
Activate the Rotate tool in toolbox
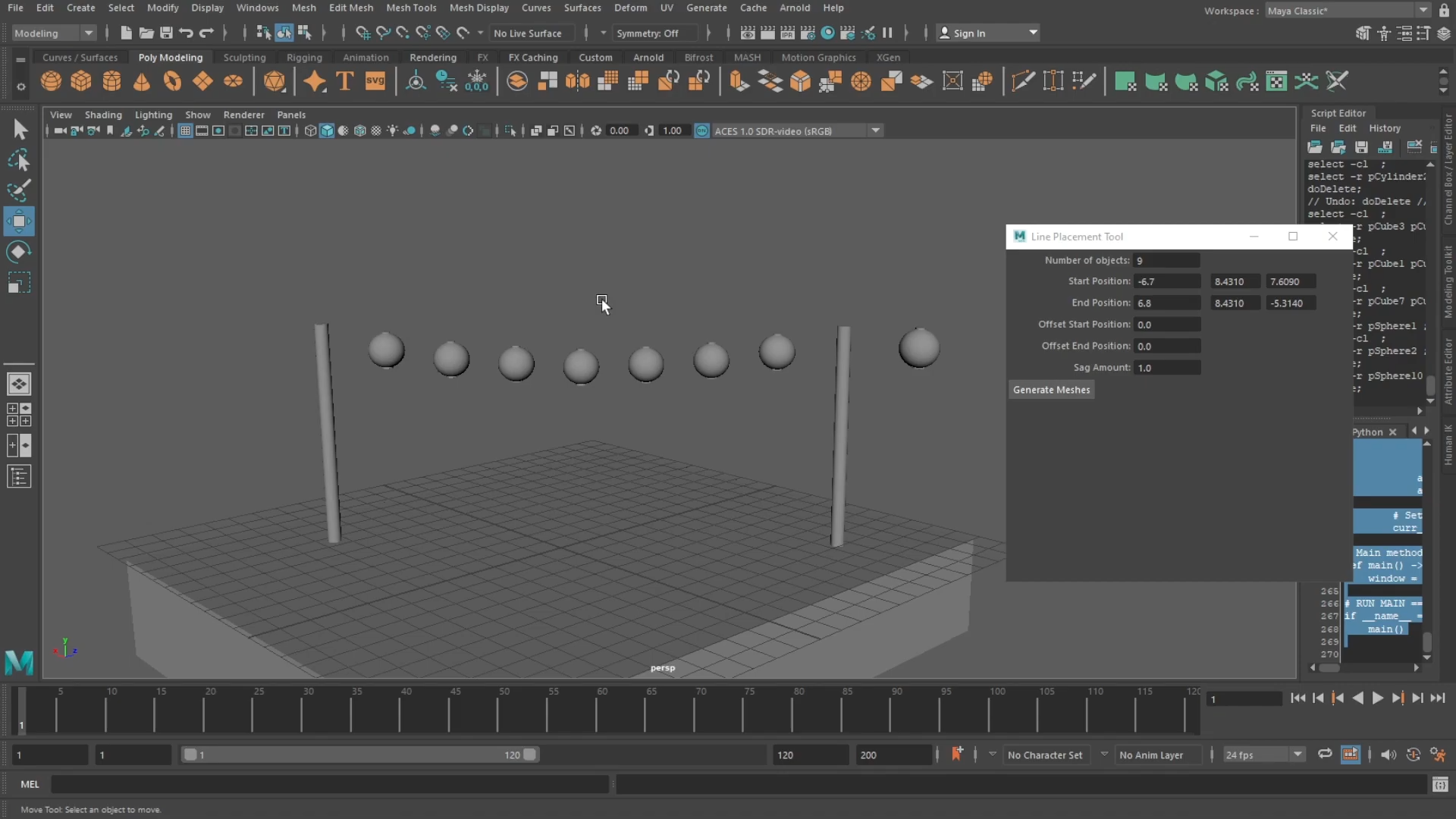click(19, 252)
